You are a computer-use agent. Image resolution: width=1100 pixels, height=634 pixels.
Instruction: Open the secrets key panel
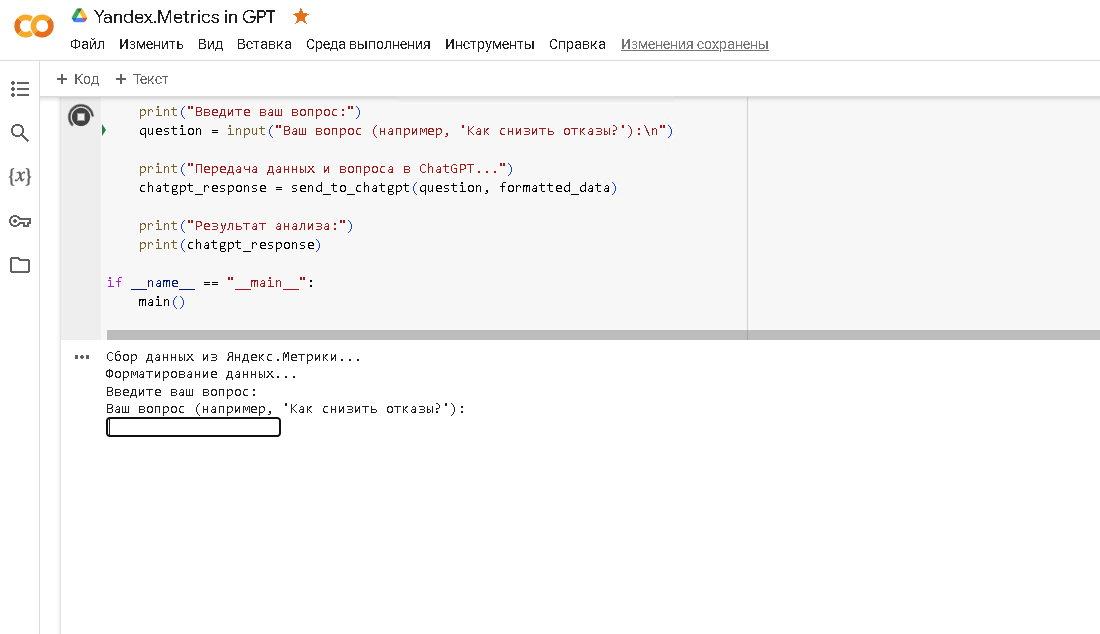pos(20,222)
